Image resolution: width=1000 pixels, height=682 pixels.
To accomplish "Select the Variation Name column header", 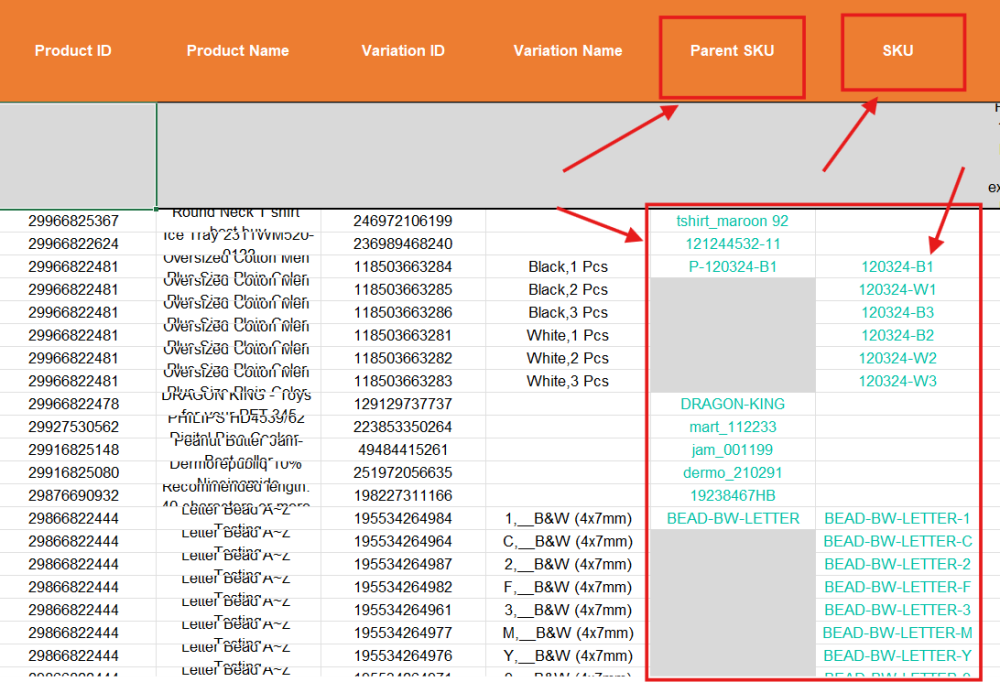I will tap(567, 51).
